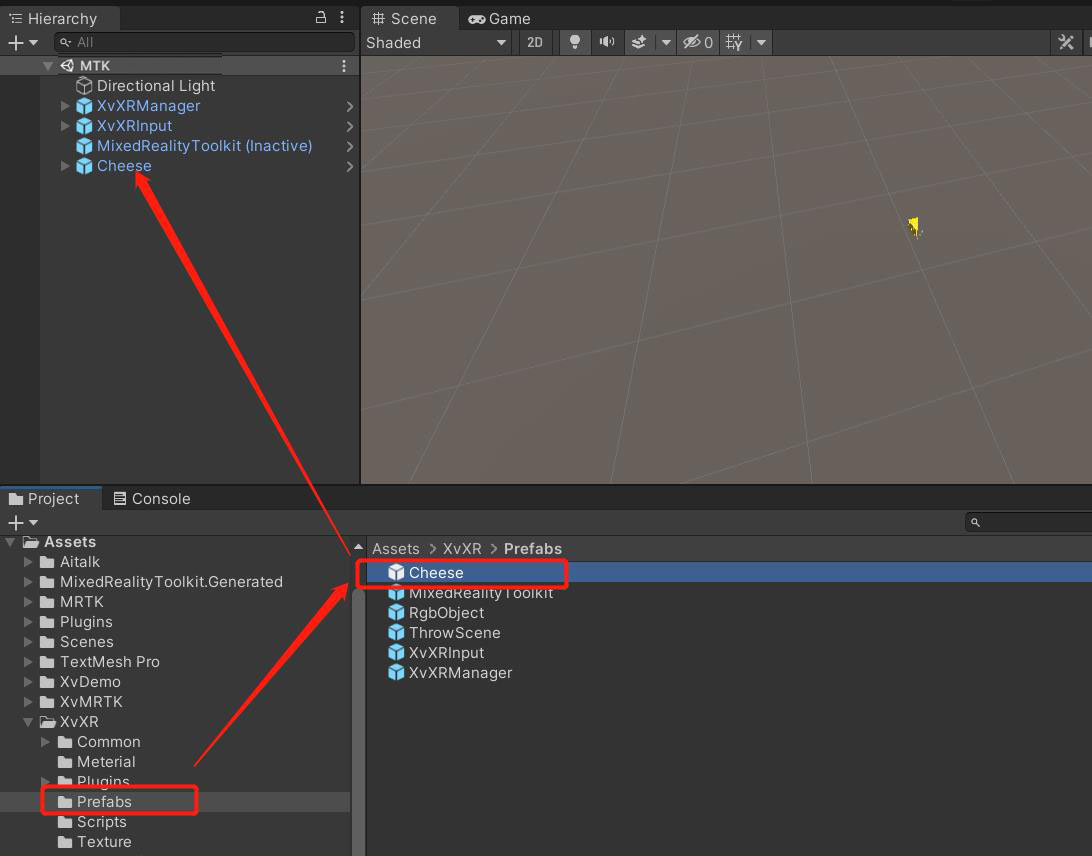Expand the Plugins folder under Assets
Viewport: 1092px width, 856px height.
coord(28,622)
